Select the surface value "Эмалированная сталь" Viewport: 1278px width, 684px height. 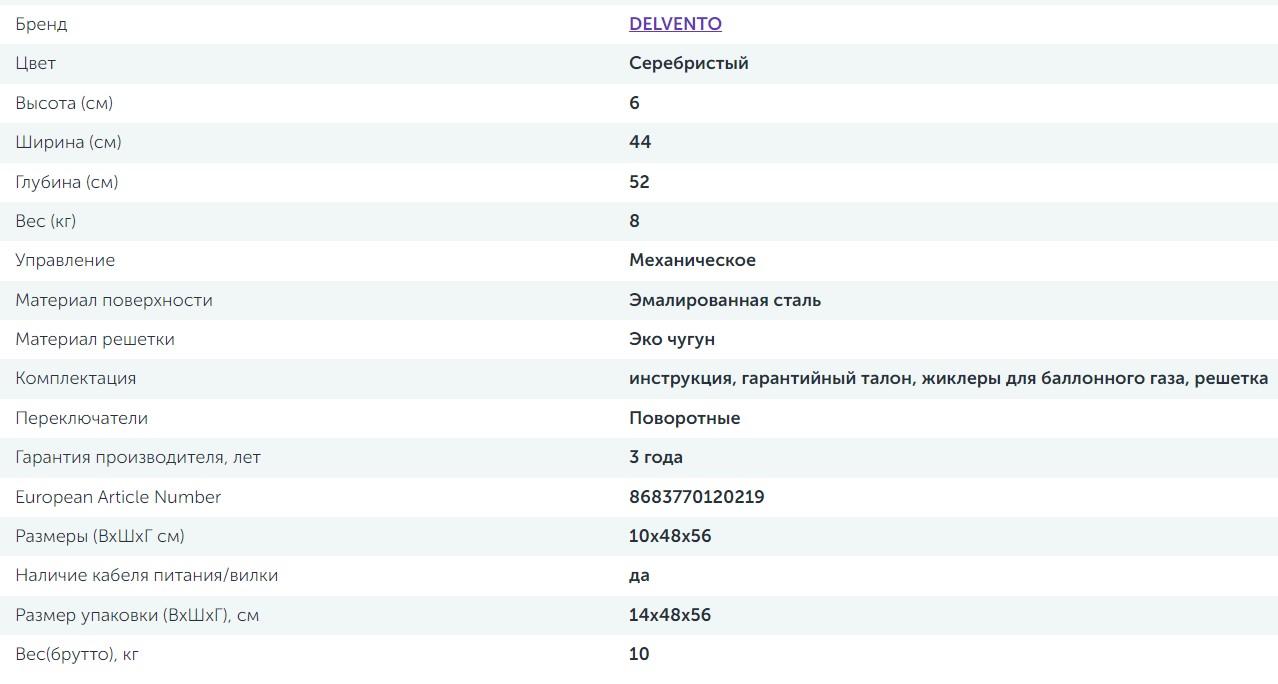725,300
